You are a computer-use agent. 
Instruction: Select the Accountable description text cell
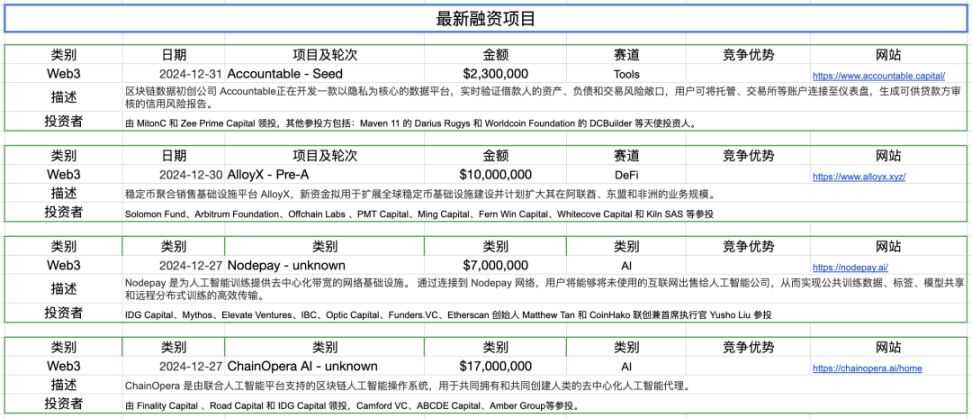[x=542, y=97]
